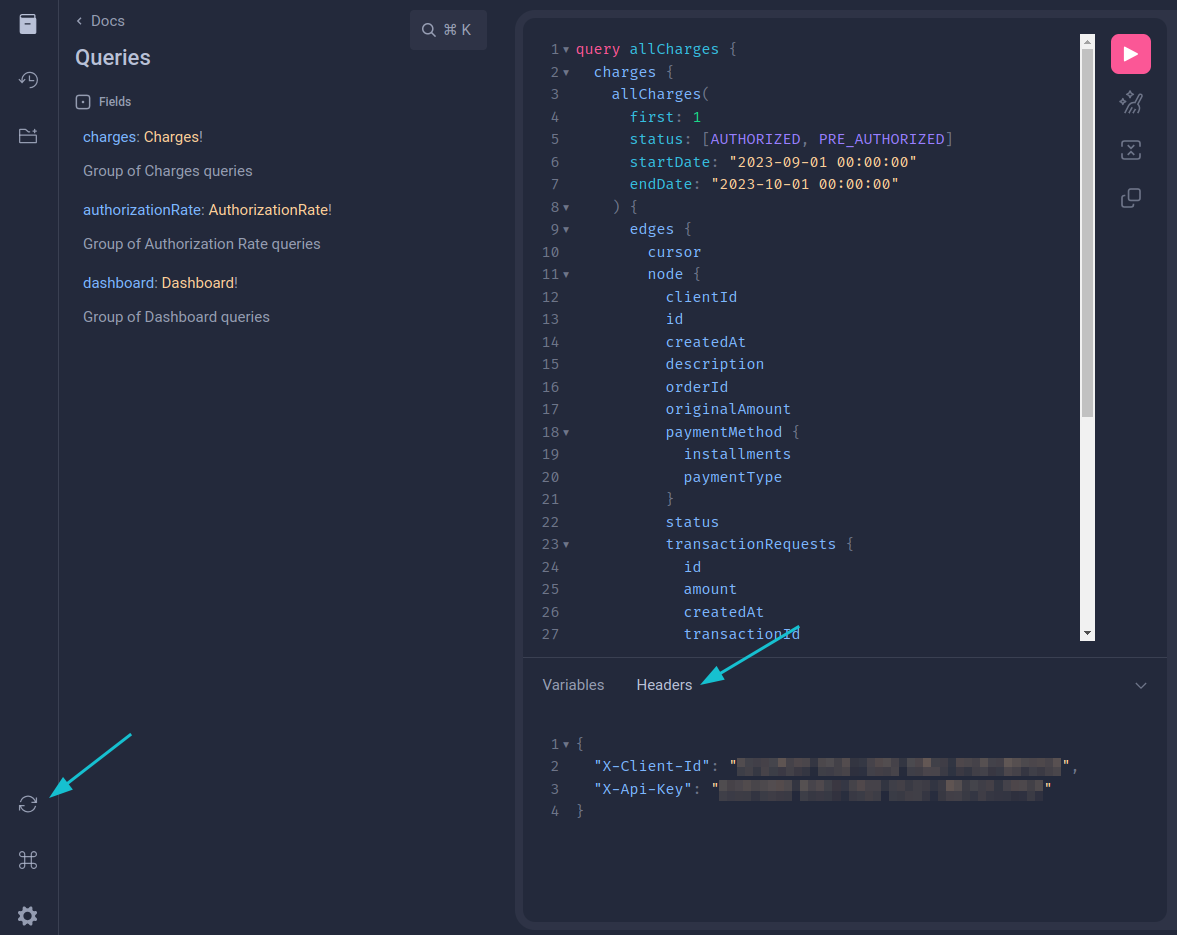This screenshot has width=1177, height=935.
Task: Fold the edges block at line 9
Action: pyautogui.click(x=566, y=230)
